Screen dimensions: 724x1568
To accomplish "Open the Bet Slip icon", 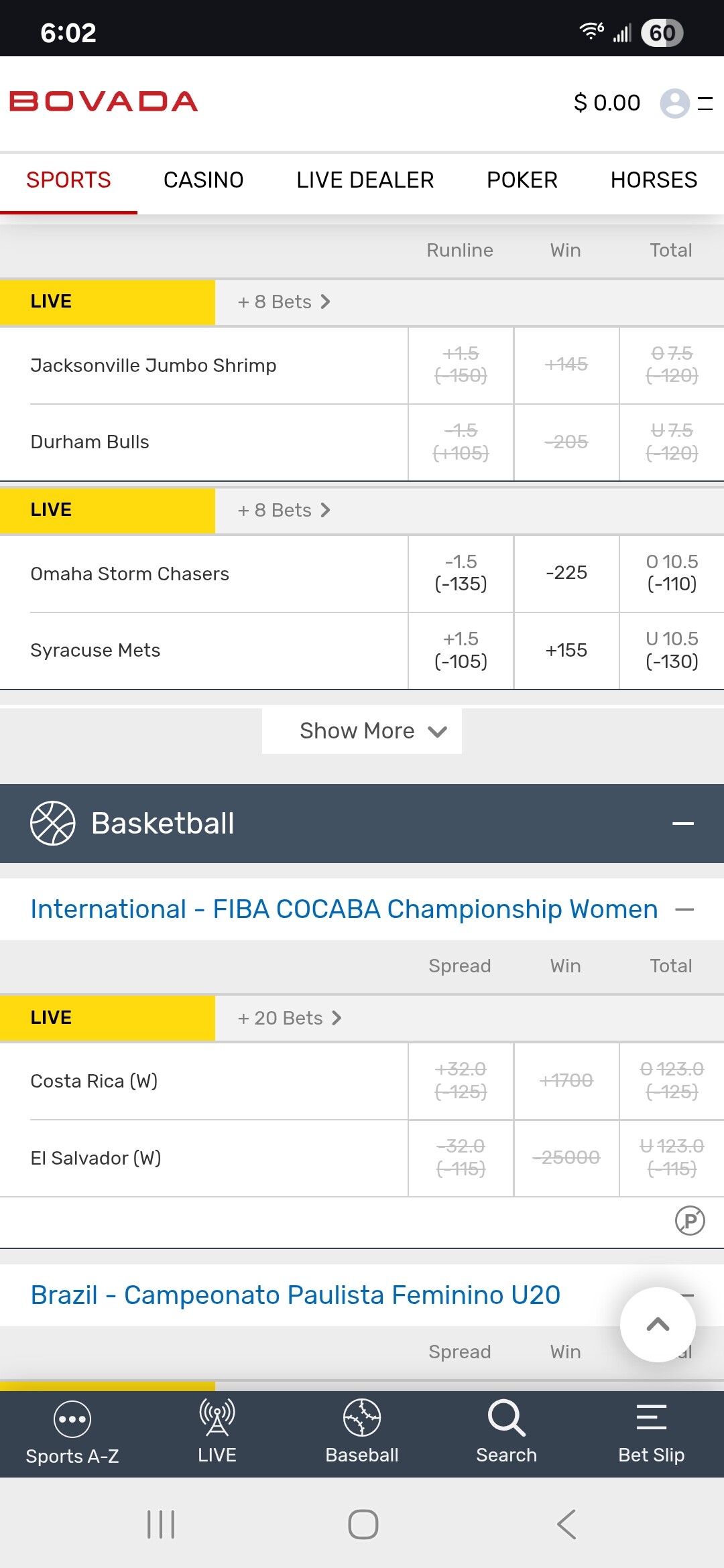I will [651, 1419].
